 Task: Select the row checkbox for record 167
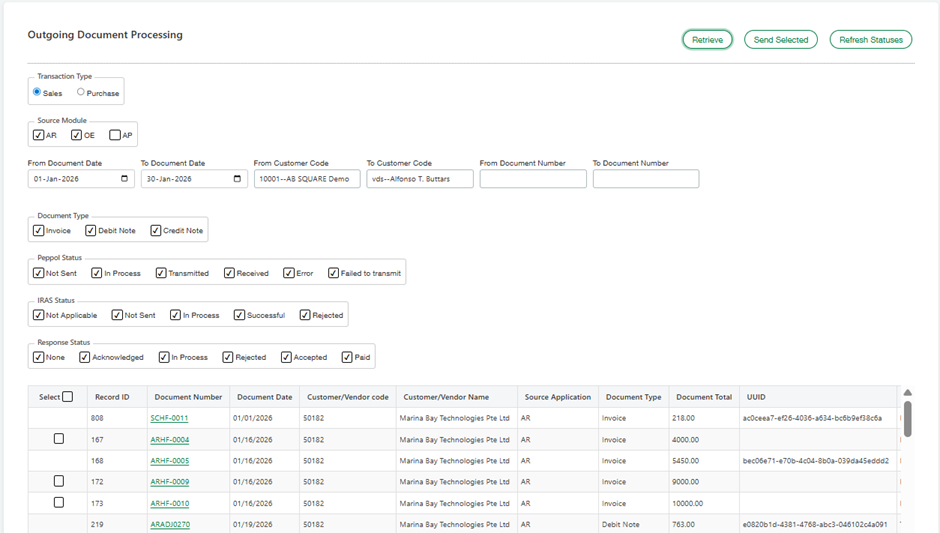coord(59,439)
